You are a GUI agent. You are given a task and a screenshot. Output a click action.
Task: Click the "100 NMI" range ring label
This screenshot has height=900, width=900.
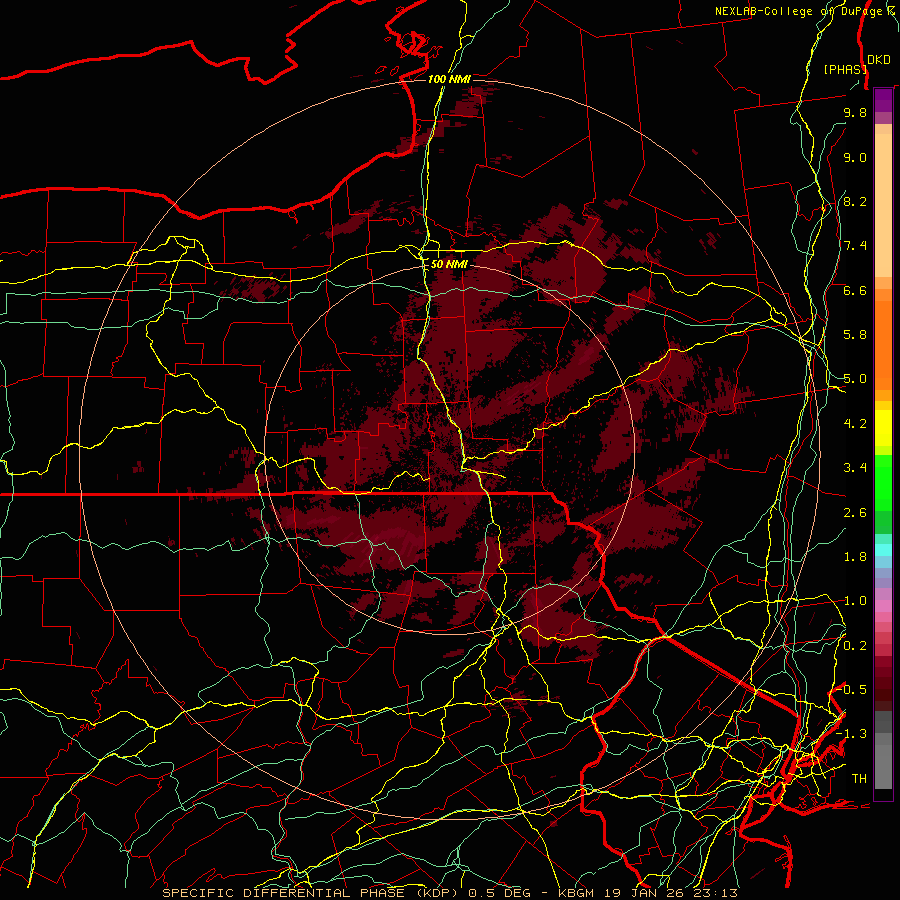point(449,79)
